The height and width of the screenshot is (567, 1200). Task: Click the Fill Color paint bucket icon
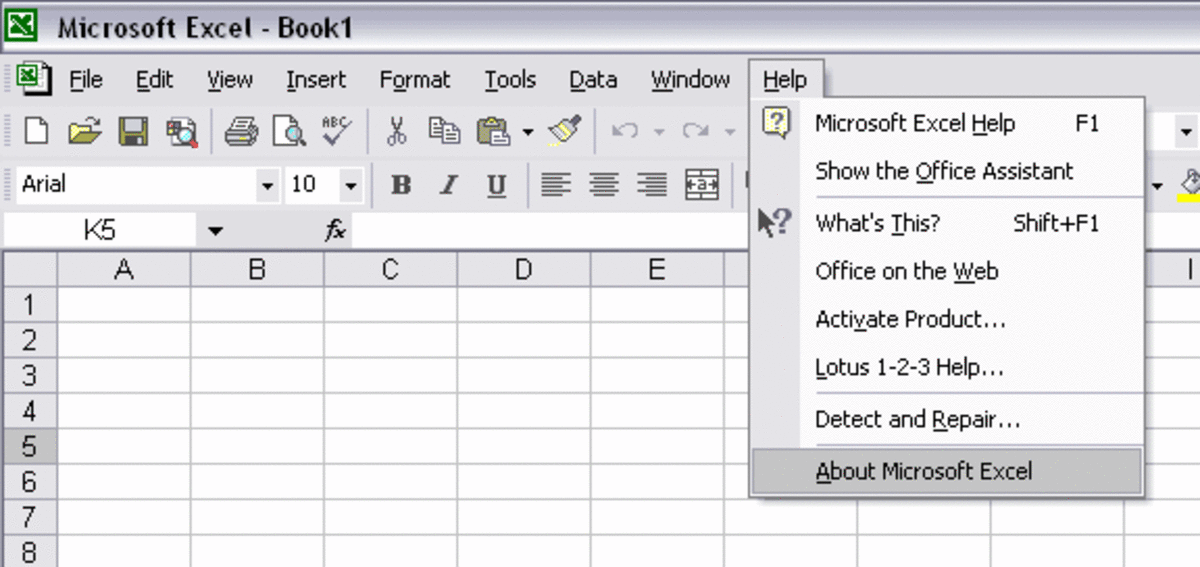(1189, 184)
